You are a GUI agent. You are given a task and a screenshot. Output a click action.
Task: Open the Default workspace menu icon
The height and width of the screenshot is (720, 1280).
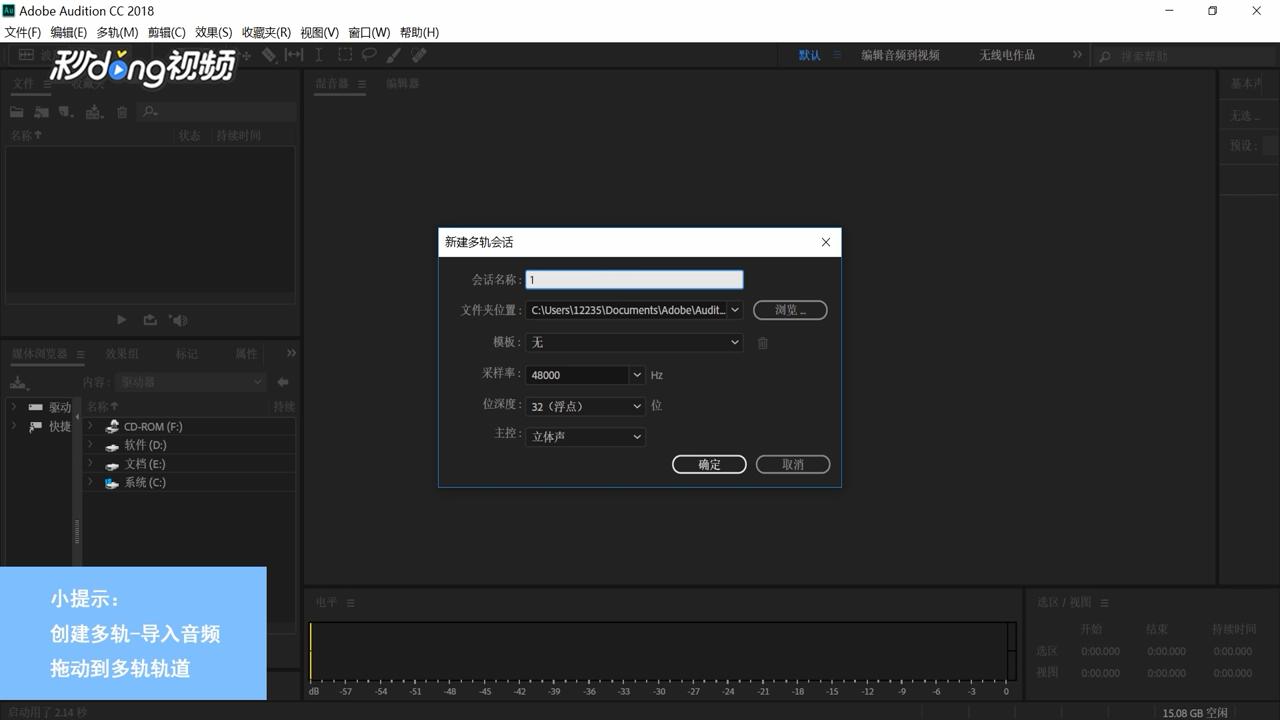pos(838,55)
